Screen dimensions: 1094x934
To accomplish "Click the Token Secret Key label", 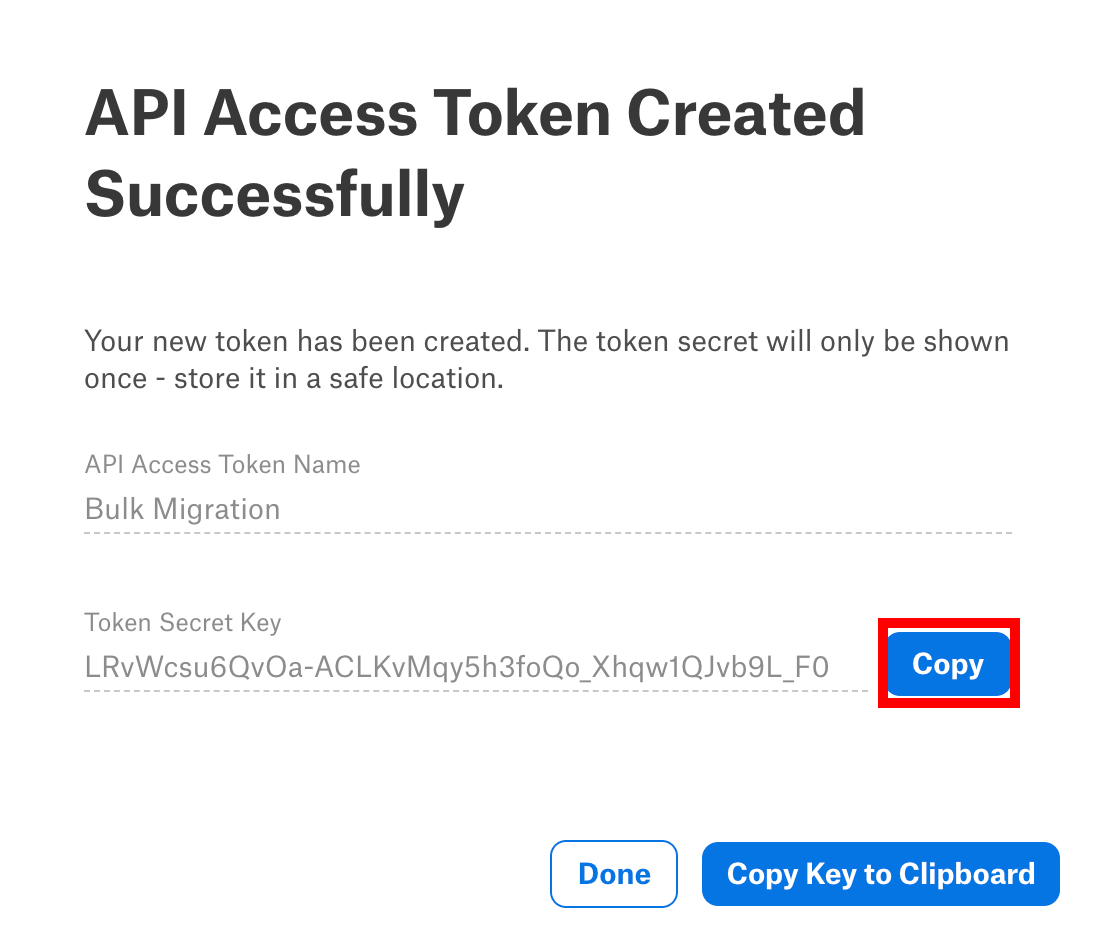I will tap(183, 622).
